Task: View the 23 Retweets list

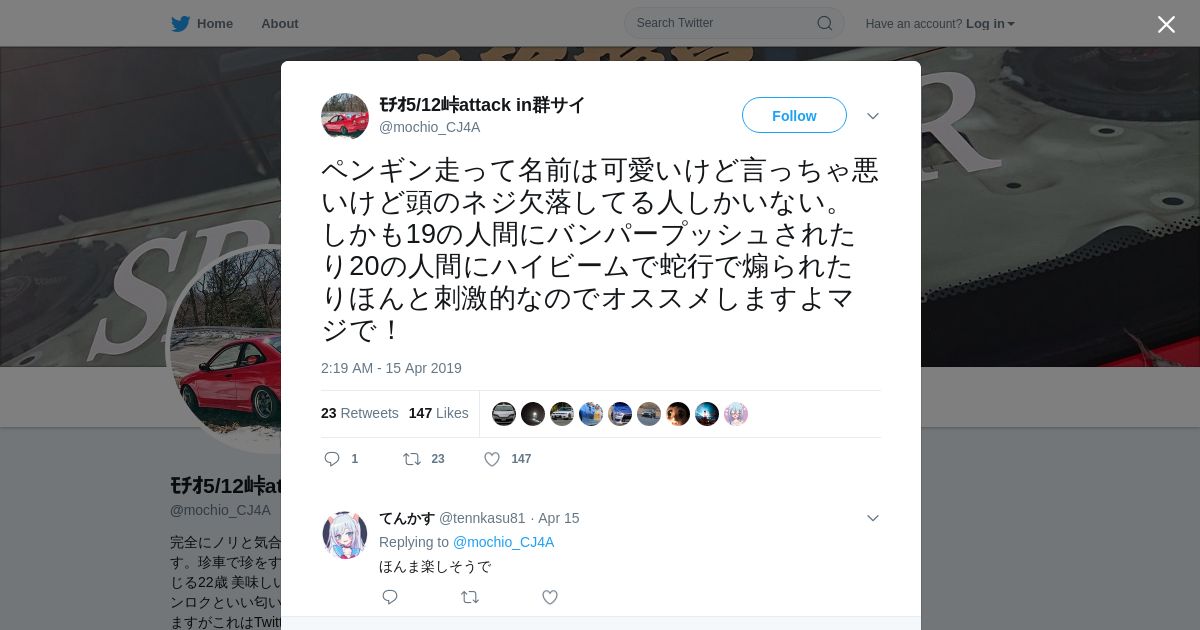Action: [x=360, y=413]
